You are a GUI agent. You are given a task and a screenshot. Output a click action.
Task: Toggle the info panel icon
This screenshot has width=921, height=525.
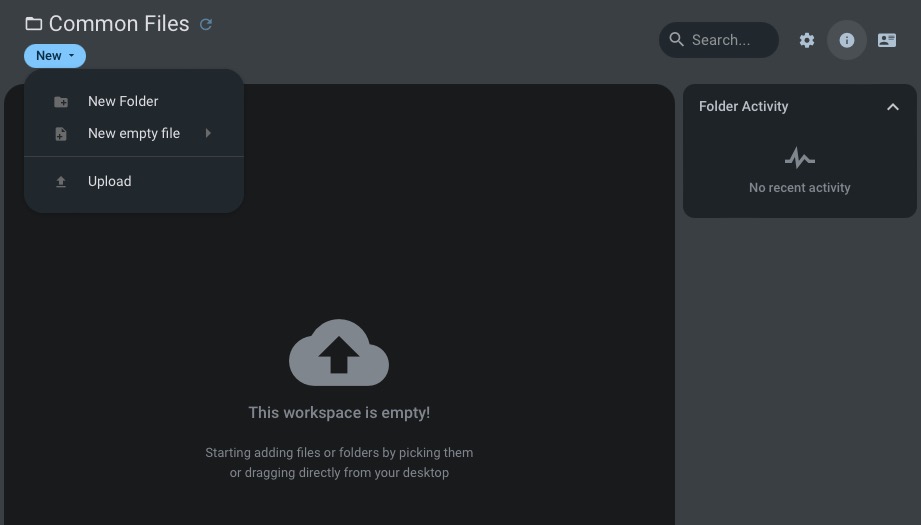[x=846, y=40]
